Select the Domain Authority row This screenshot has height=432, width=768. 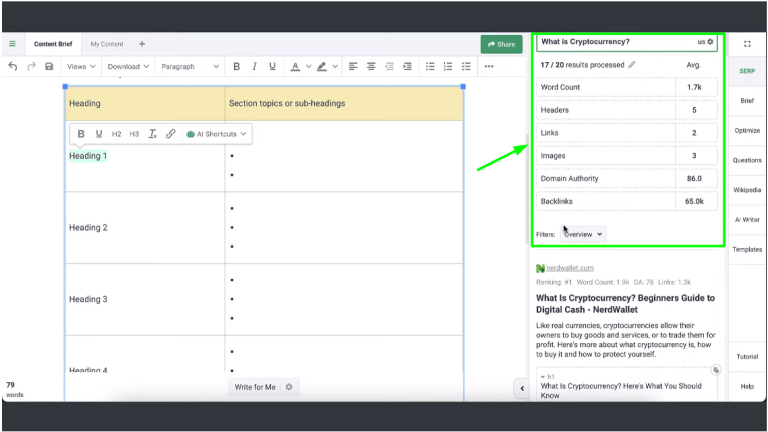click(x=626, y=178)
